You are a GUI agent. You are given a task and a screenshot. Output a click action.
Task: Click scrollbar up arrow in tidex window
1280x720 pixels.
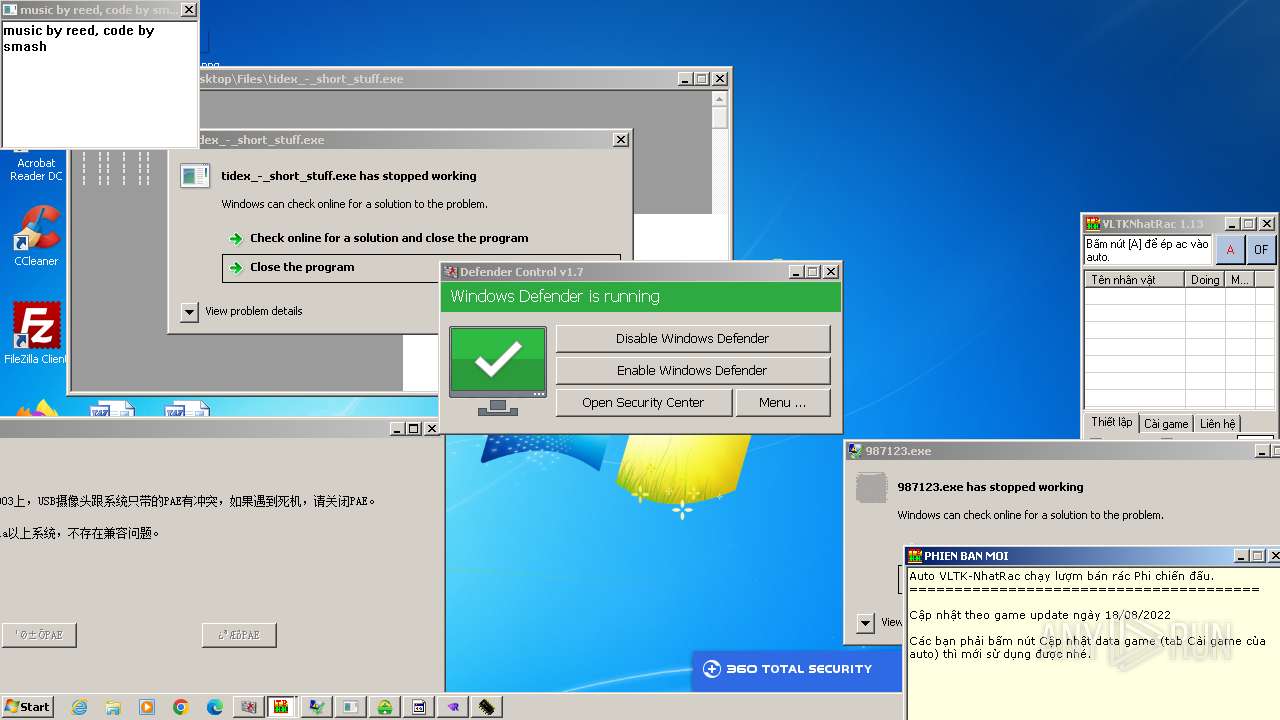click(720, 99)
